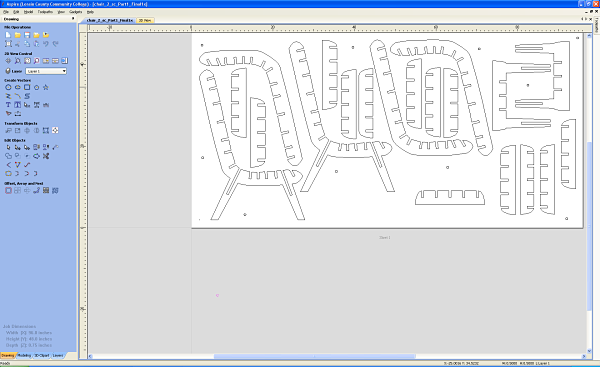Activate Selection mode arrow
600x367 pixels.
8,147
